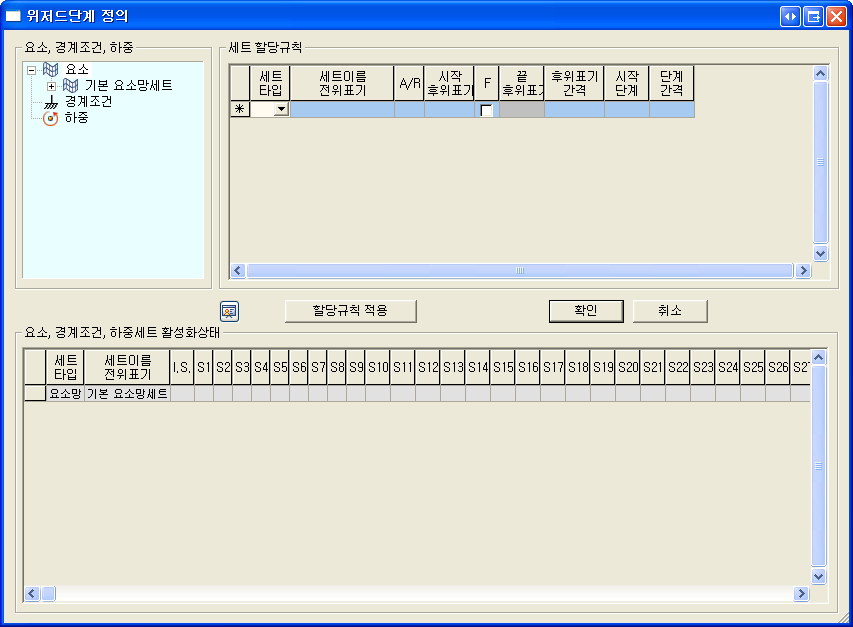853x627 pixels.
Task: Open the 세트 타입 dropdown in the rule row
Action: click(281, 110)
